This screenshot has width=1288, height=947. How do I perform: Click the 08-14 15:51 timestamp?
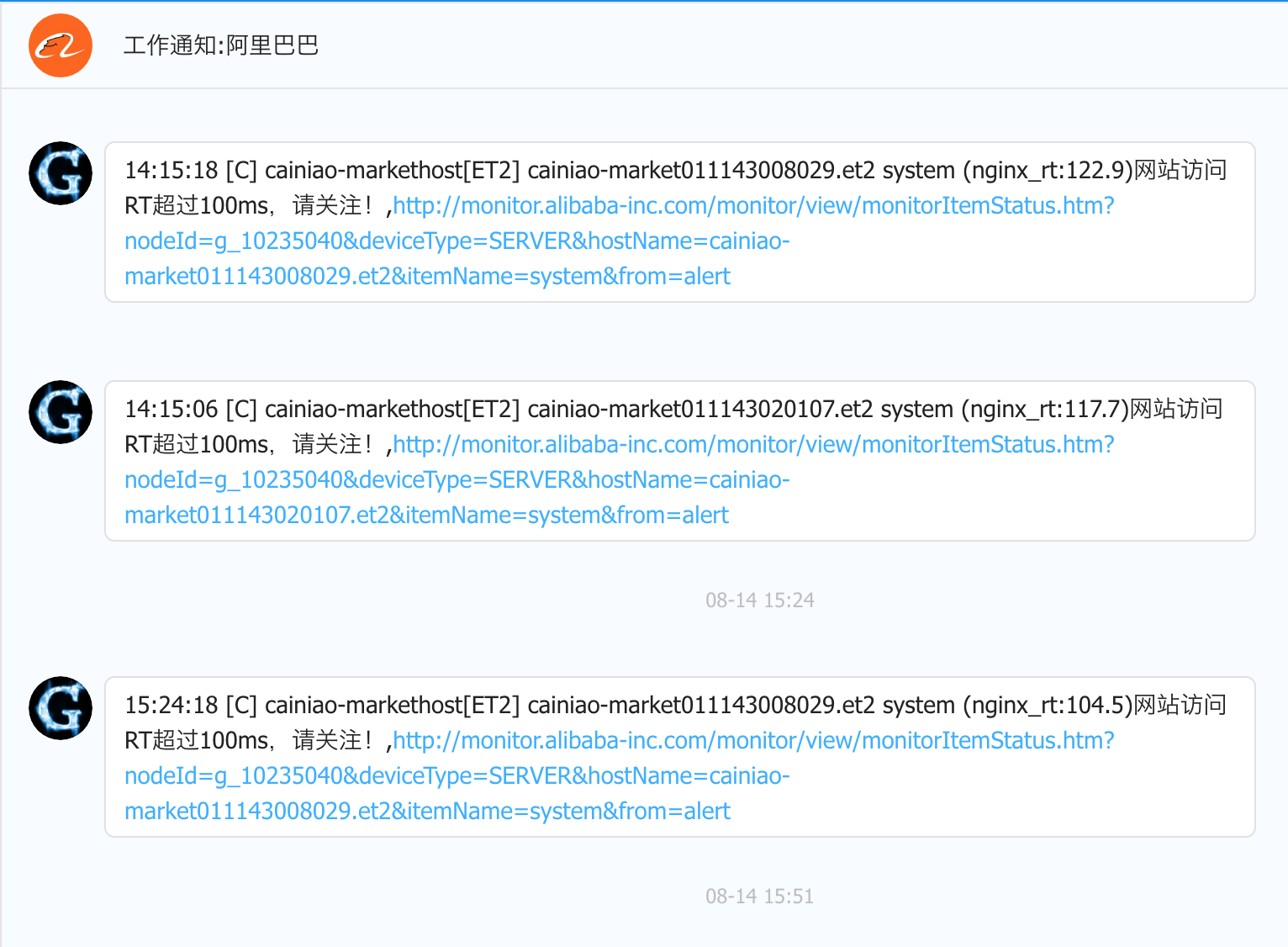tap(760, 897)
